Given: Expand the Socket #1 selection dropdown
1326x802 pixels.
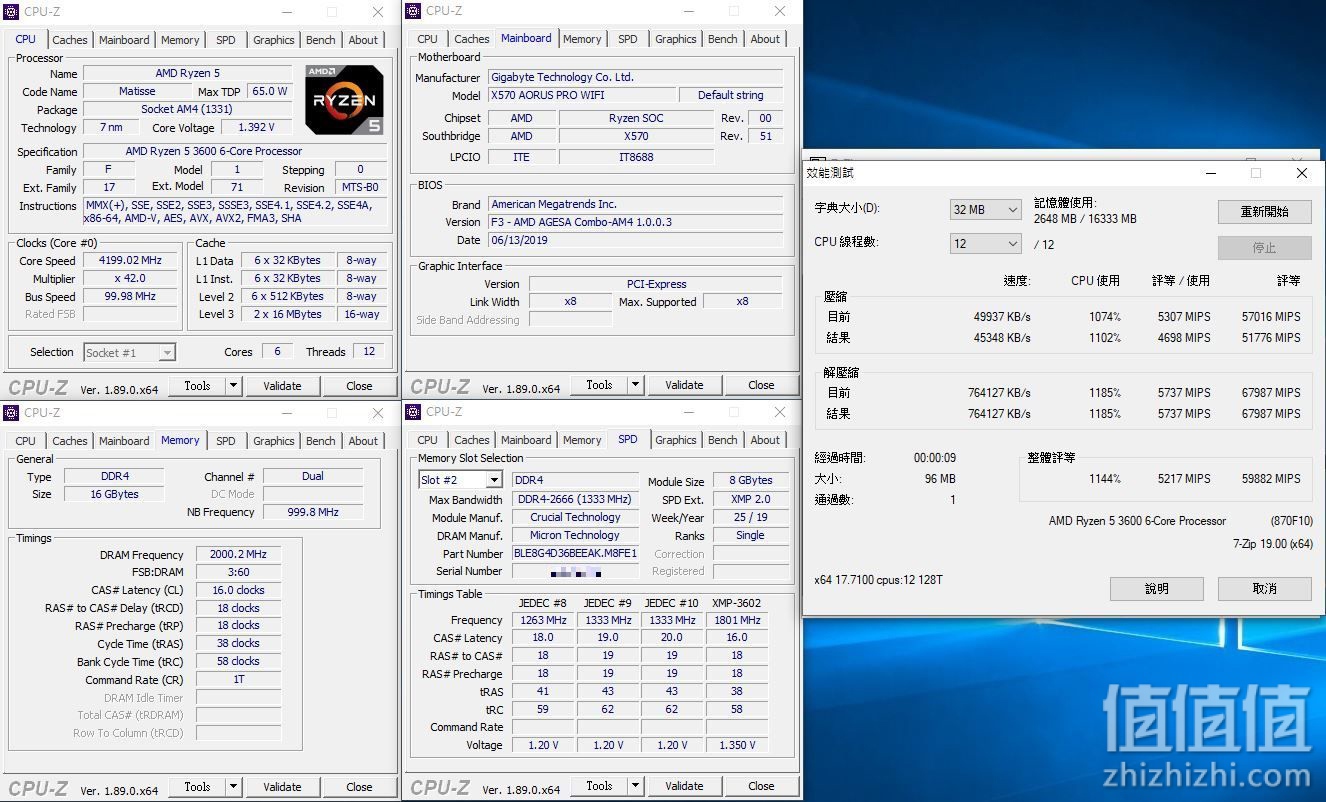Looking at the screenshot, I should click(x=167, y=352).
